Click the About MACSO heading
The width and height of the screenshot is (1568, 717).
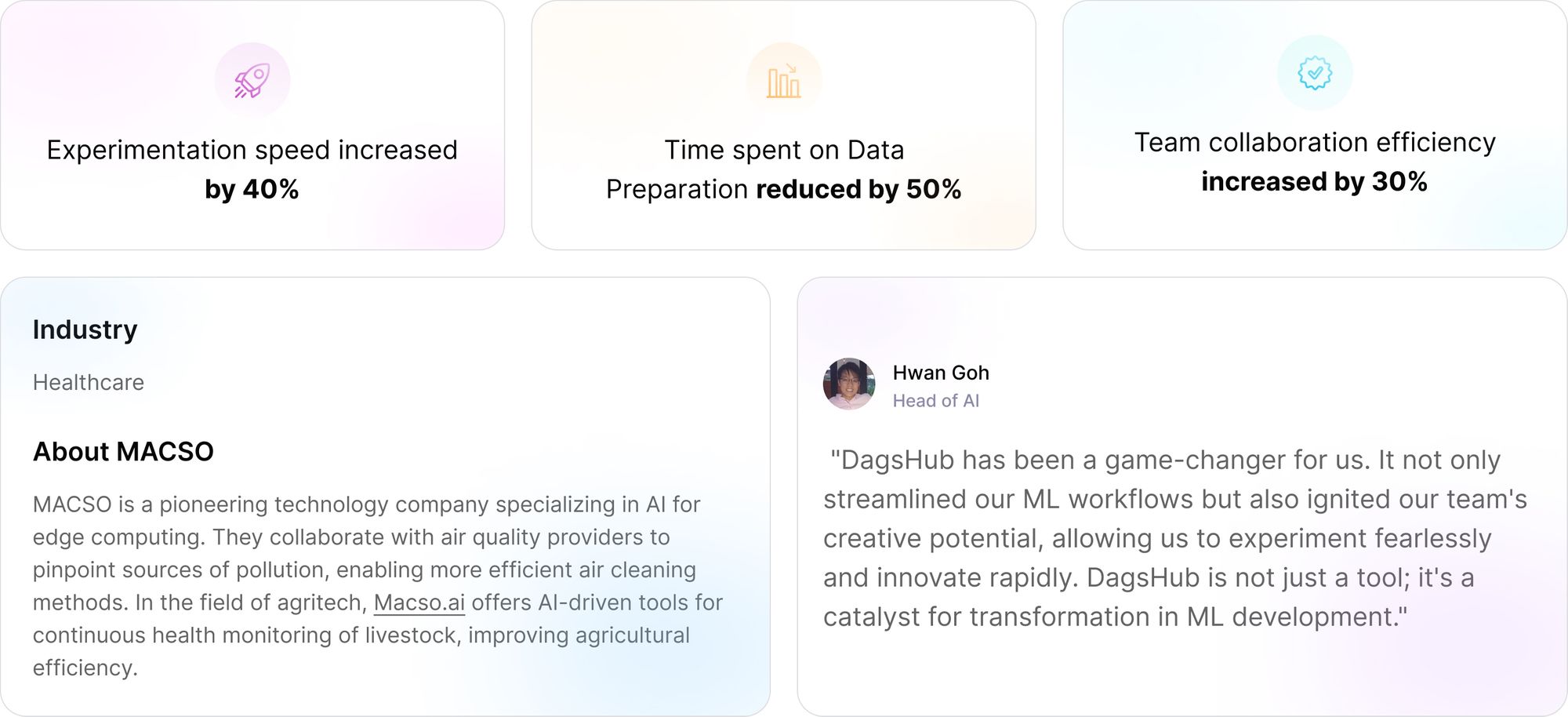point(123,452)
